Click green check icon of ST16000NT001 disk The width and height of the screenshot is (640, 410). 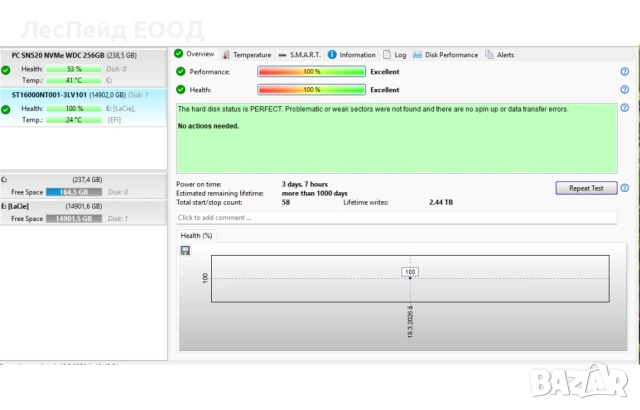(x=6, y=109)
